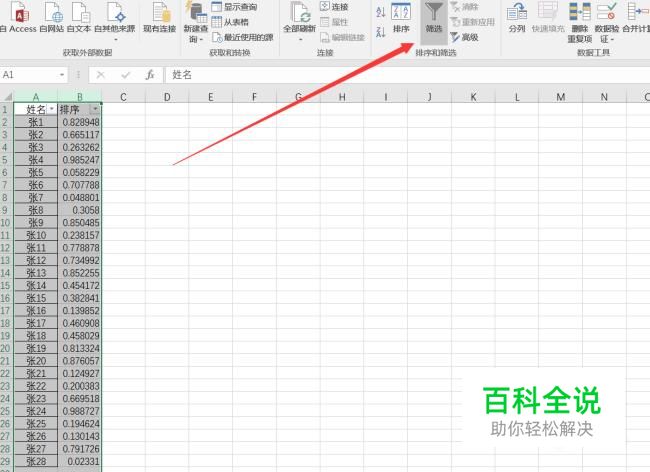Click the 属性 properties button
The width and height of the screenshot is (650, 472).
pos(334,22)
